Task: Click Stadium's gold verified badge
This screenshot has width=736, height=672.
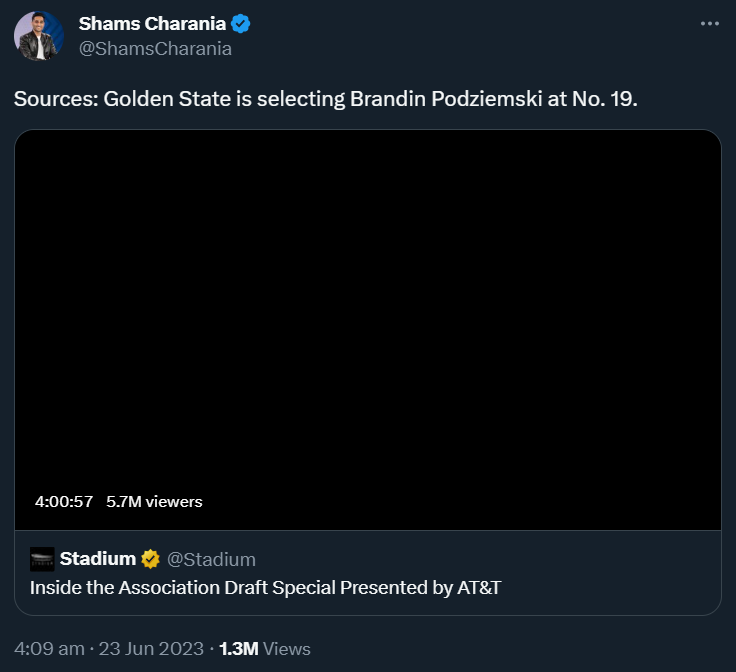Action: coord(150,559)
